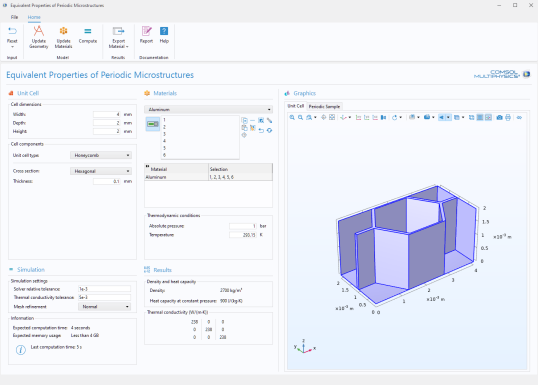The height and width of the screenshot is (385, 538).
Task: Expand the Aluminum material dropdown
Action: [209, 109]
